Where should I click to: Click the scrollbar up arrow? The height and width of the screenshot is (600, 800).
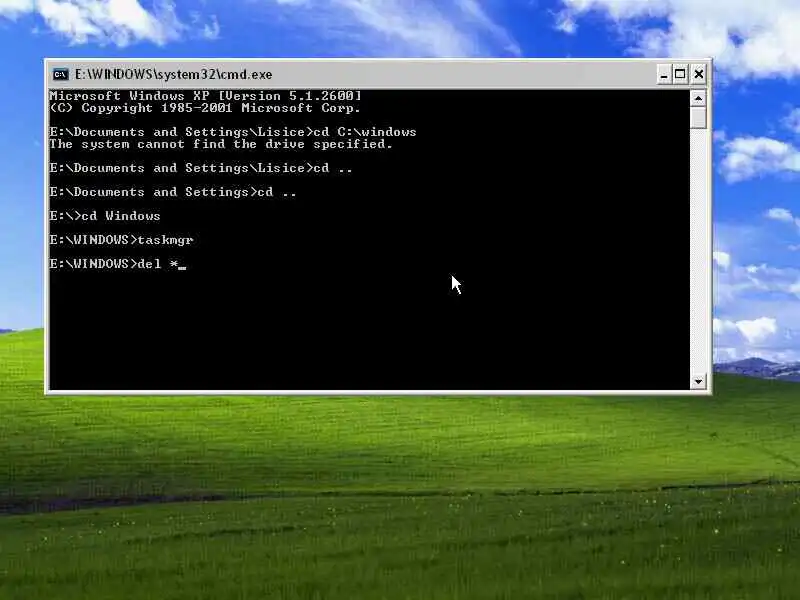point(698,98)
